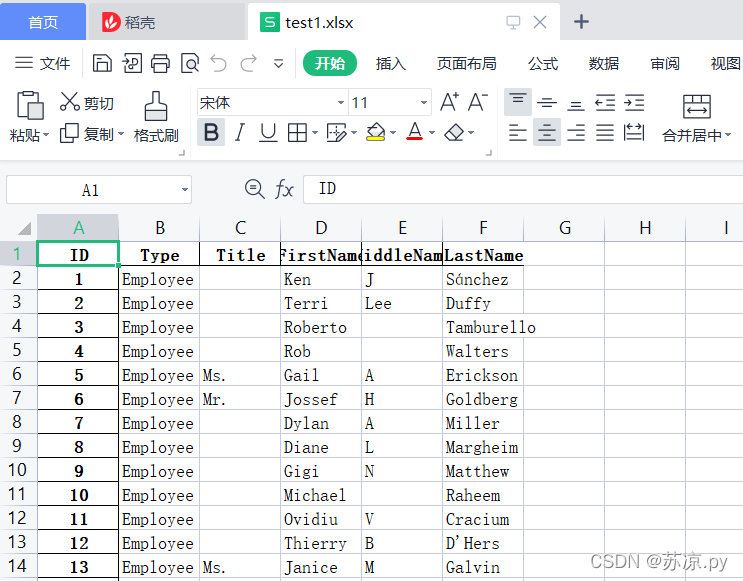This screenshot has height=581, width=743.
Task: Open the font size dropdown arrow
Action: coord(424,102)
